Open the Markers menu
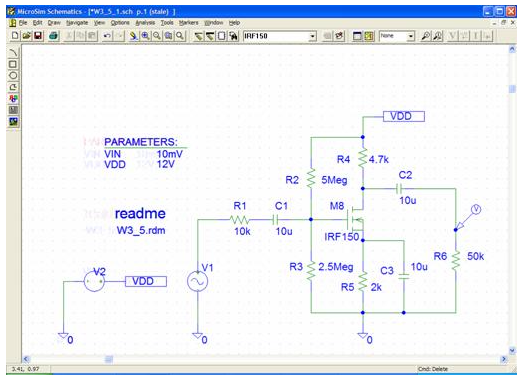 [x=189, y=23]
